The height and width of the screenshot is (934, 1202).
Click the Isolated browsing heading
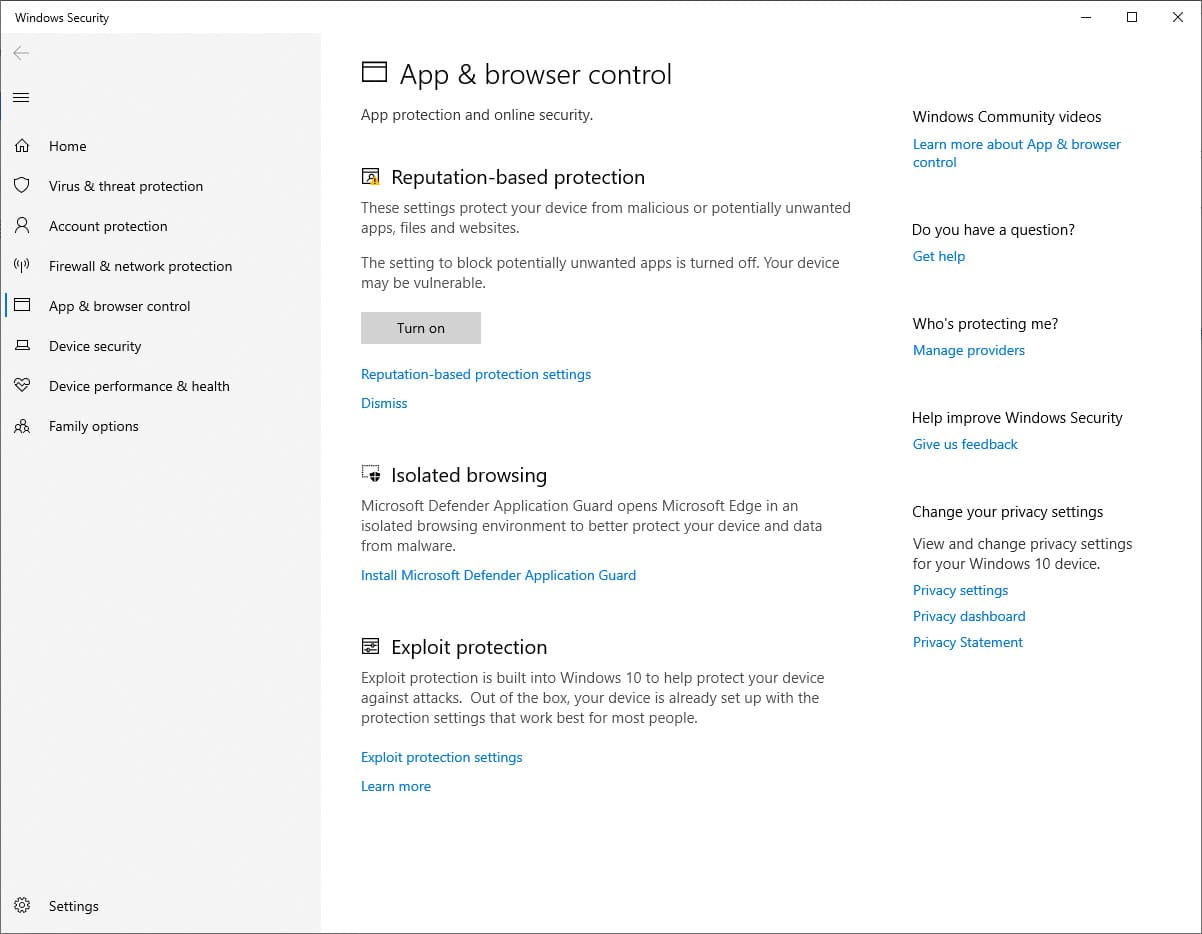(469, 475)
